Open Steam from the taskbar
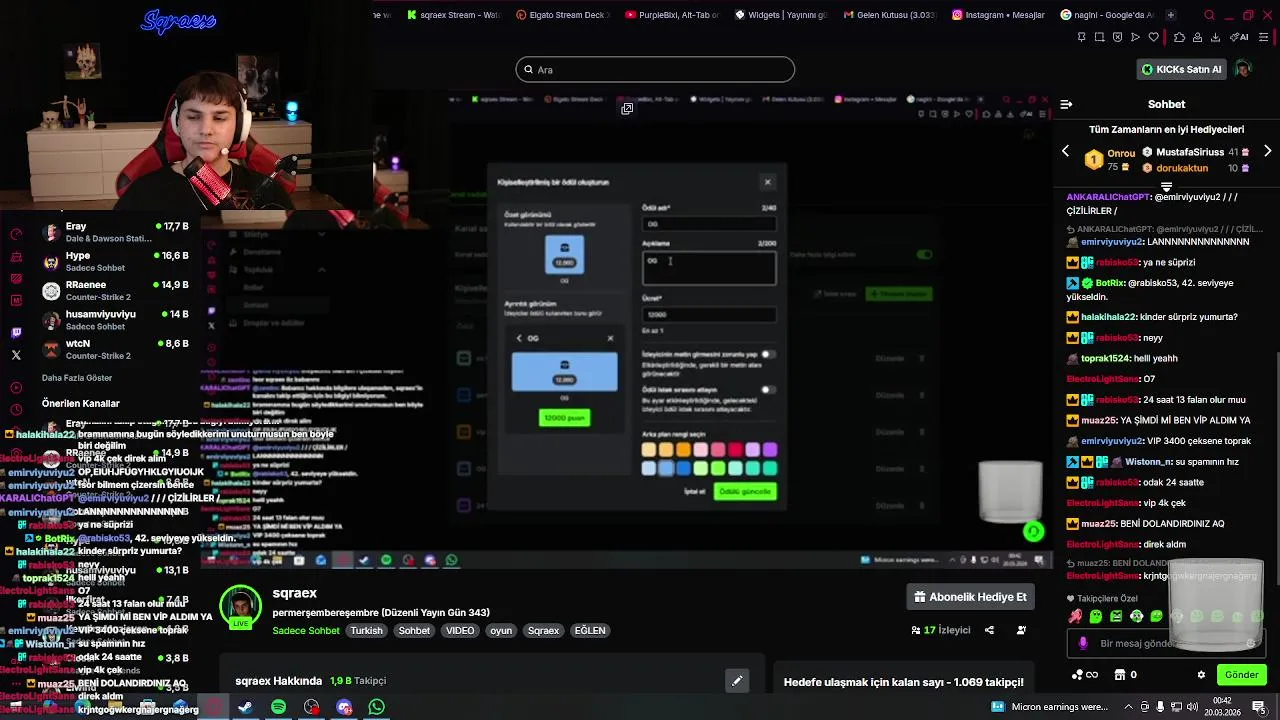Screen dimensions: 1280x720 (x=245, y=707)
